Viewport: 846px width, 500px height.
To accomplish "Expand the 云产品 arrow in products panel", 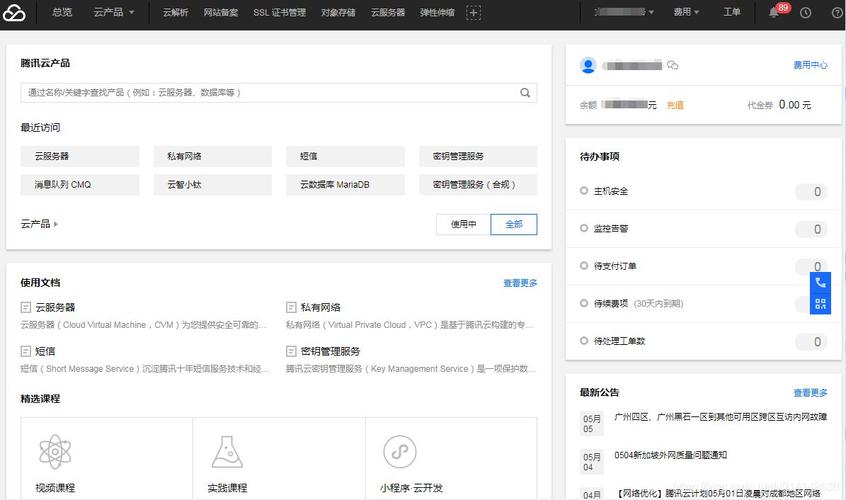I will 39,224.
